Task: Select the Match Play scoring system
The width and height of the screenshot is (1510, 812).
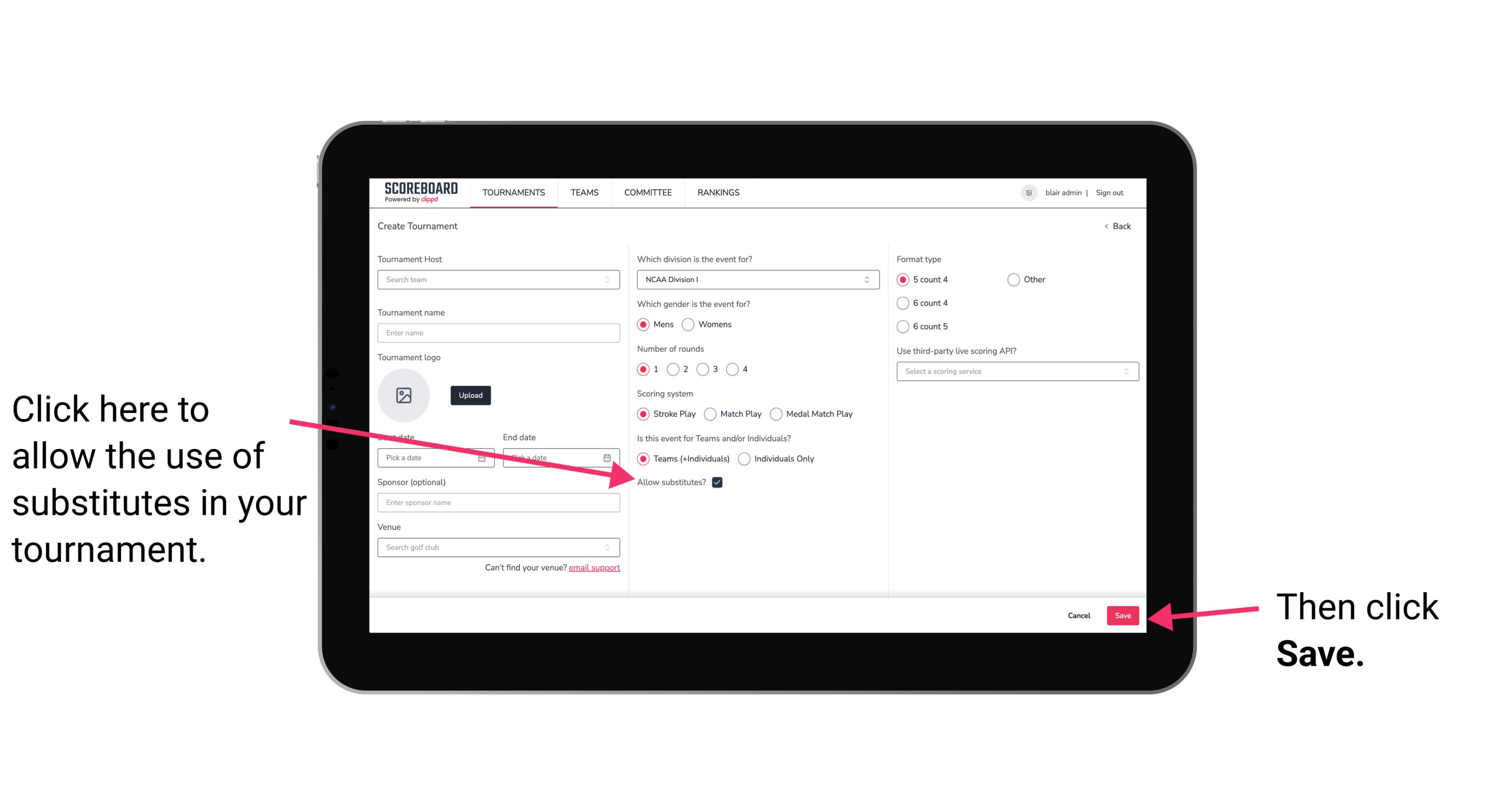Action: click(711, 413)
